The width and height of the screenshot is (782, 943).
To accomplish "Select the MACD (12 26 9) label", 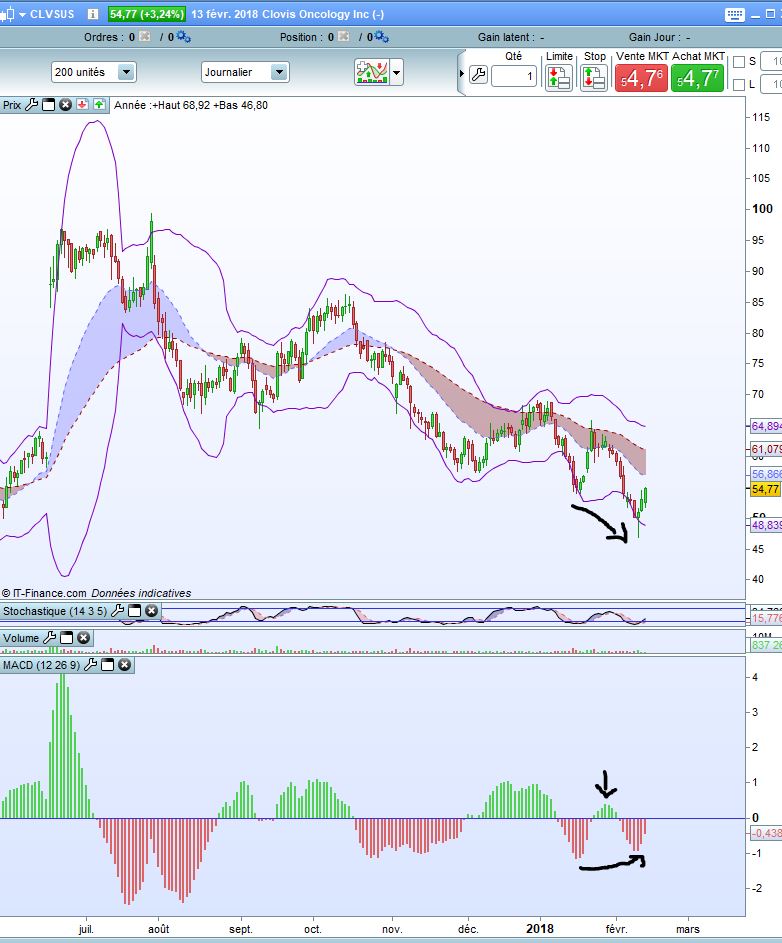I will pos(41,665).
